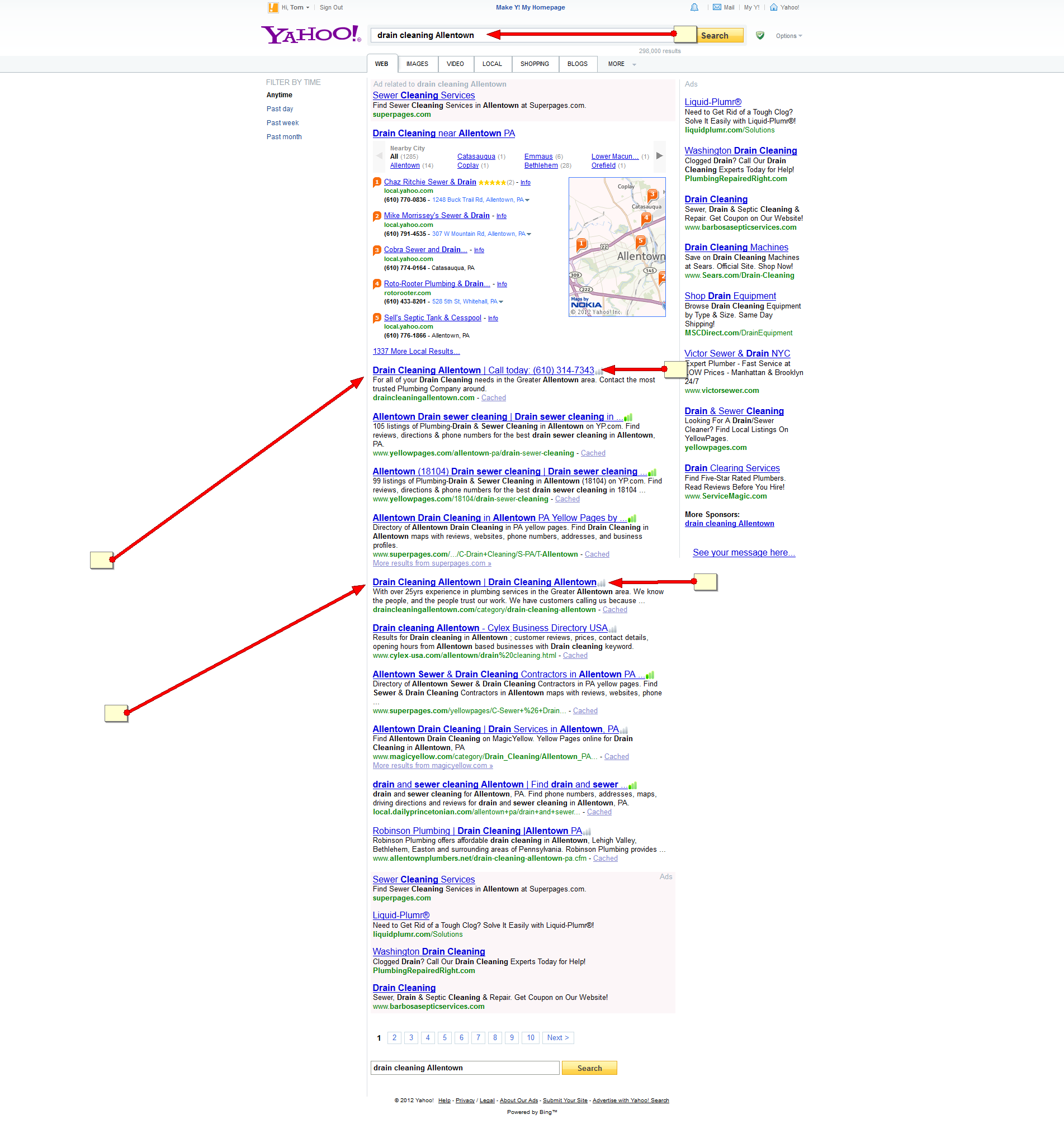Click the top search input field
The height and width of the screenshot is (1143, 1064).
pyautogui.click(x=522, y=36)
